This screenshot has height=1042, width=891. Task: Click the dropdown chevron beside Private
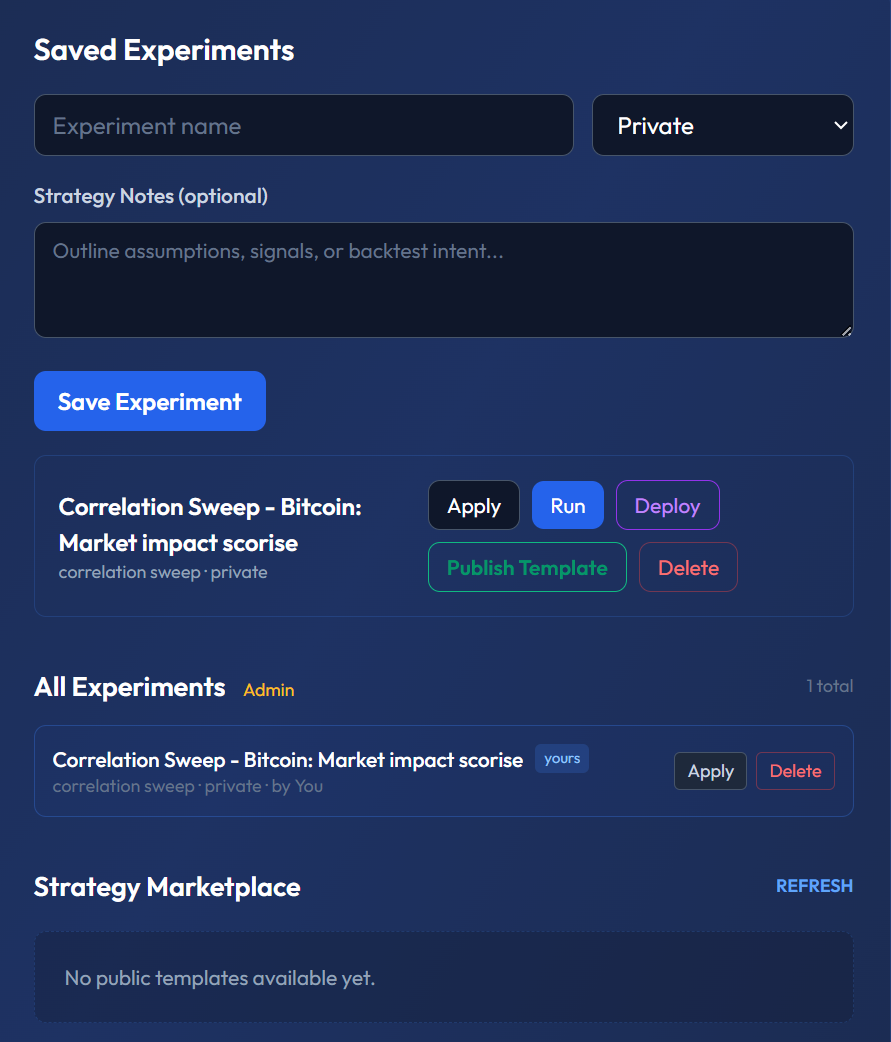tap(838, 124)
